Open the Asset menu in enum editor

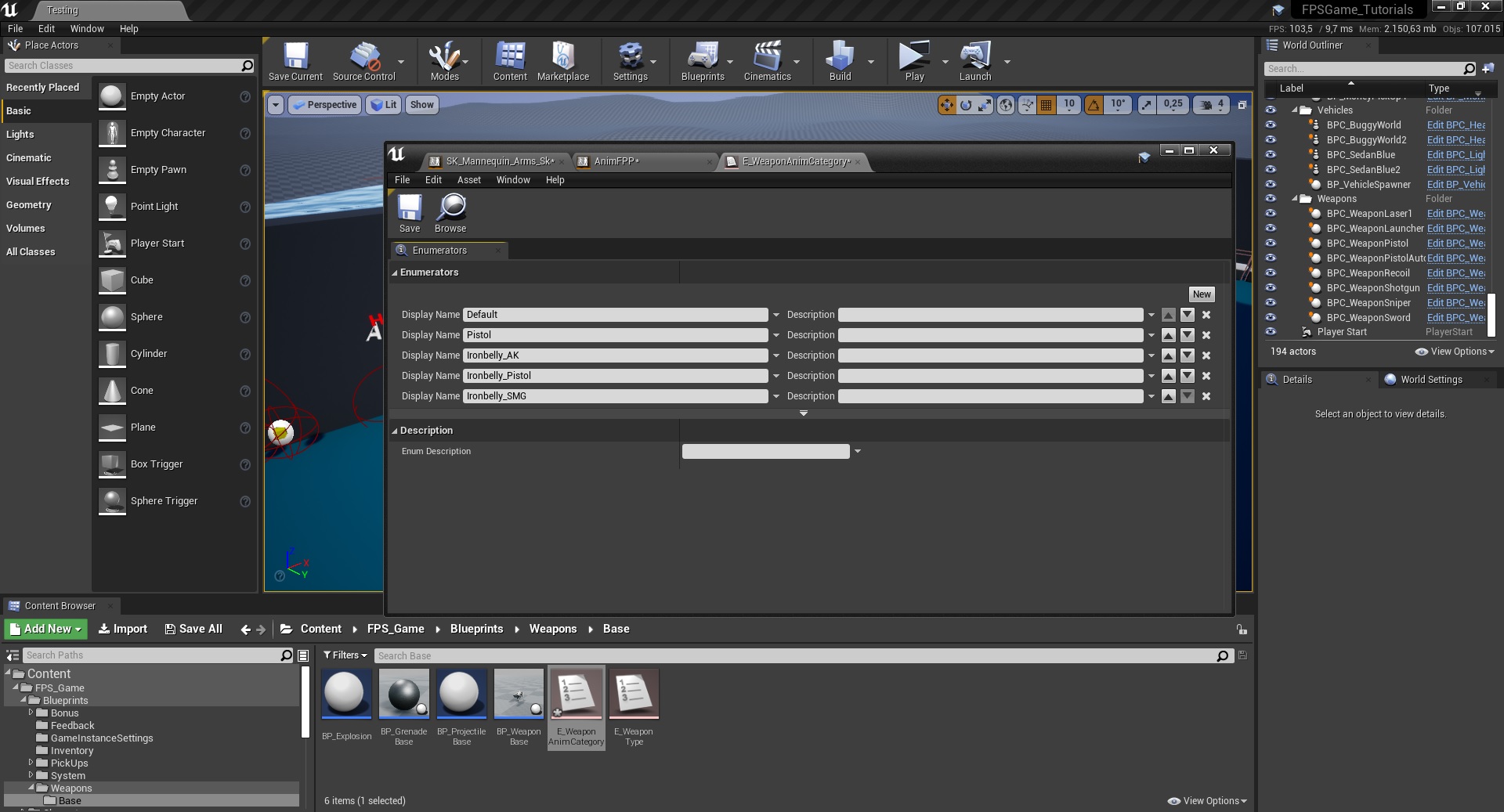tap(468, 180)
